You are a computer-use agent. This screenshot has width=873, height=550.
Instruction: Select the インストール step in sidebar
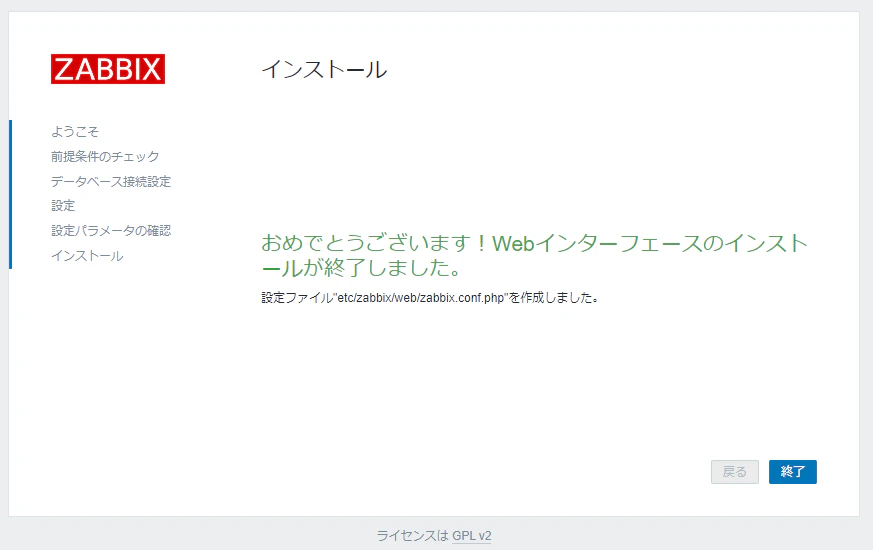[x=87, y=256]
